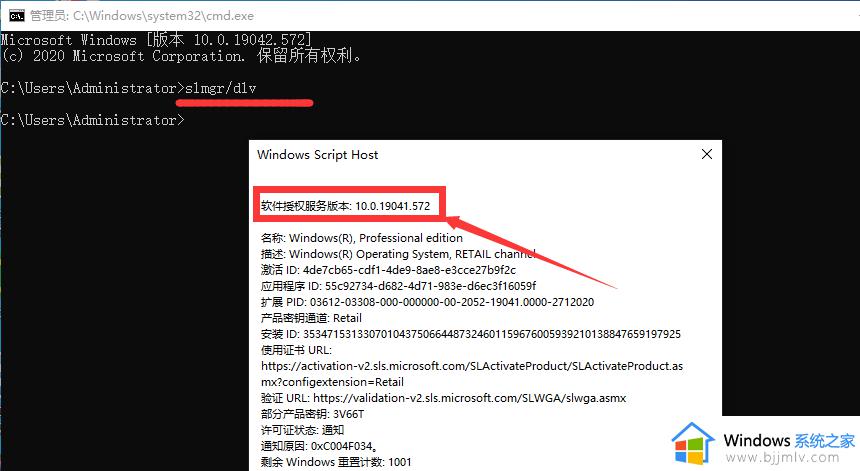Click the 产品密钥通道 Retail line

coord(311,318)
